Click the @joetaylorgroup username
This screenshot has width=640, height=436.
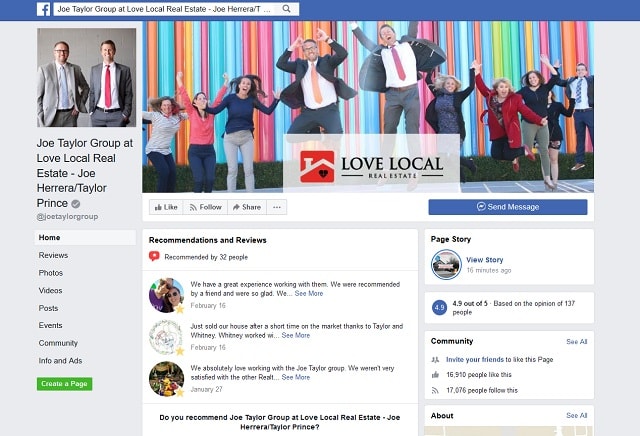pyautogui.click(x=67, y=216)
